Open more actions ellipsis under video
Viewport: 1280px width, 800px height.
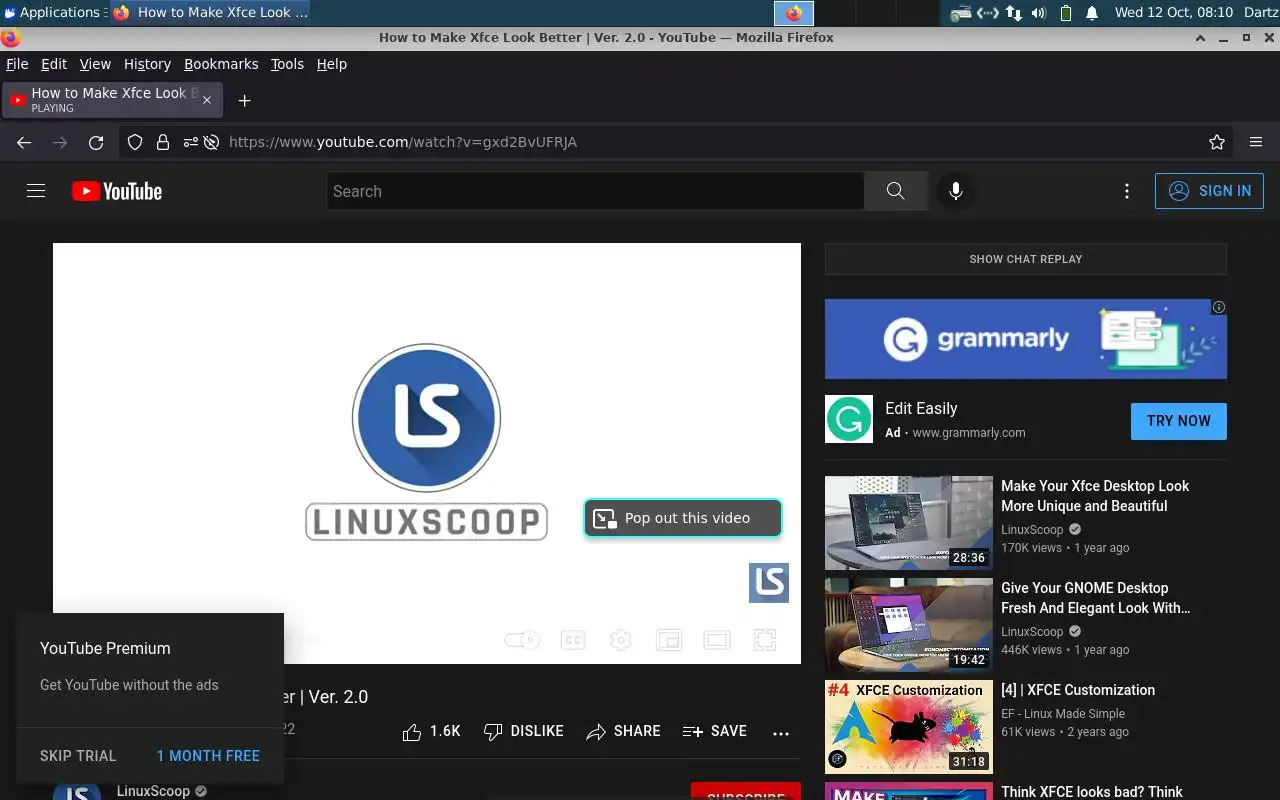click(x=781, y=733)
